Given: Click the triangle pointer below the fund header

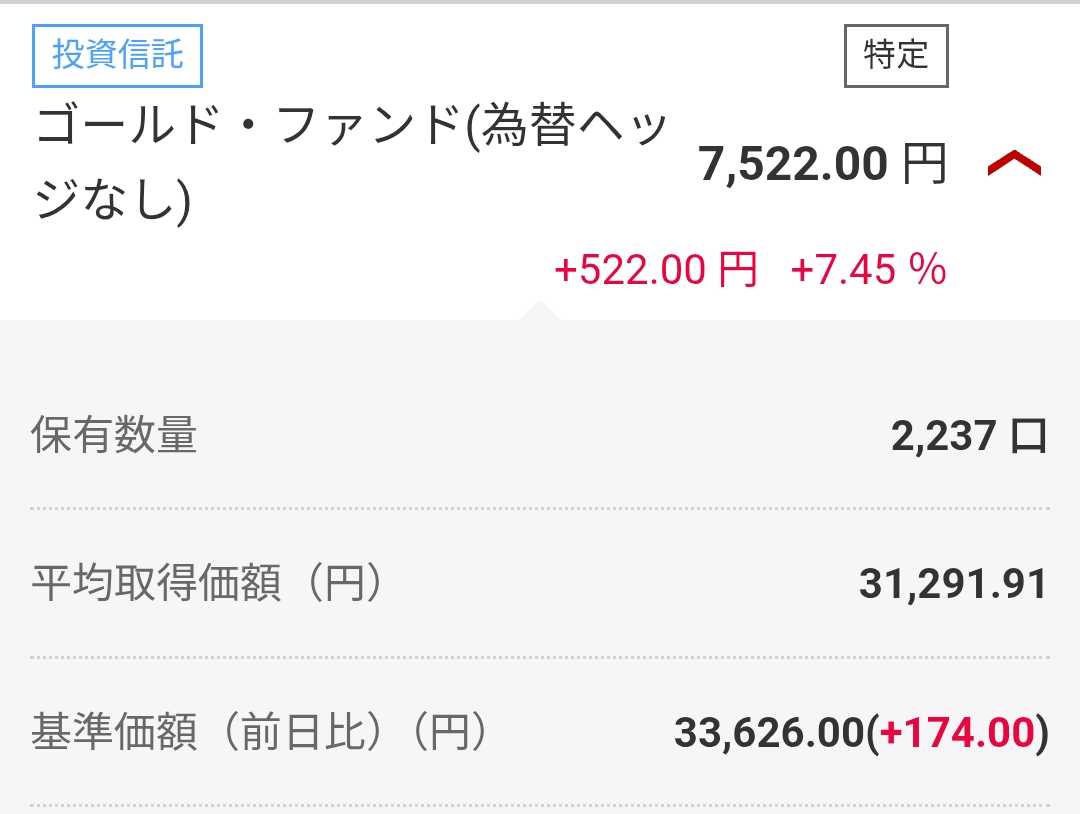Looking at the screenshot, I should tap(541, 310).
